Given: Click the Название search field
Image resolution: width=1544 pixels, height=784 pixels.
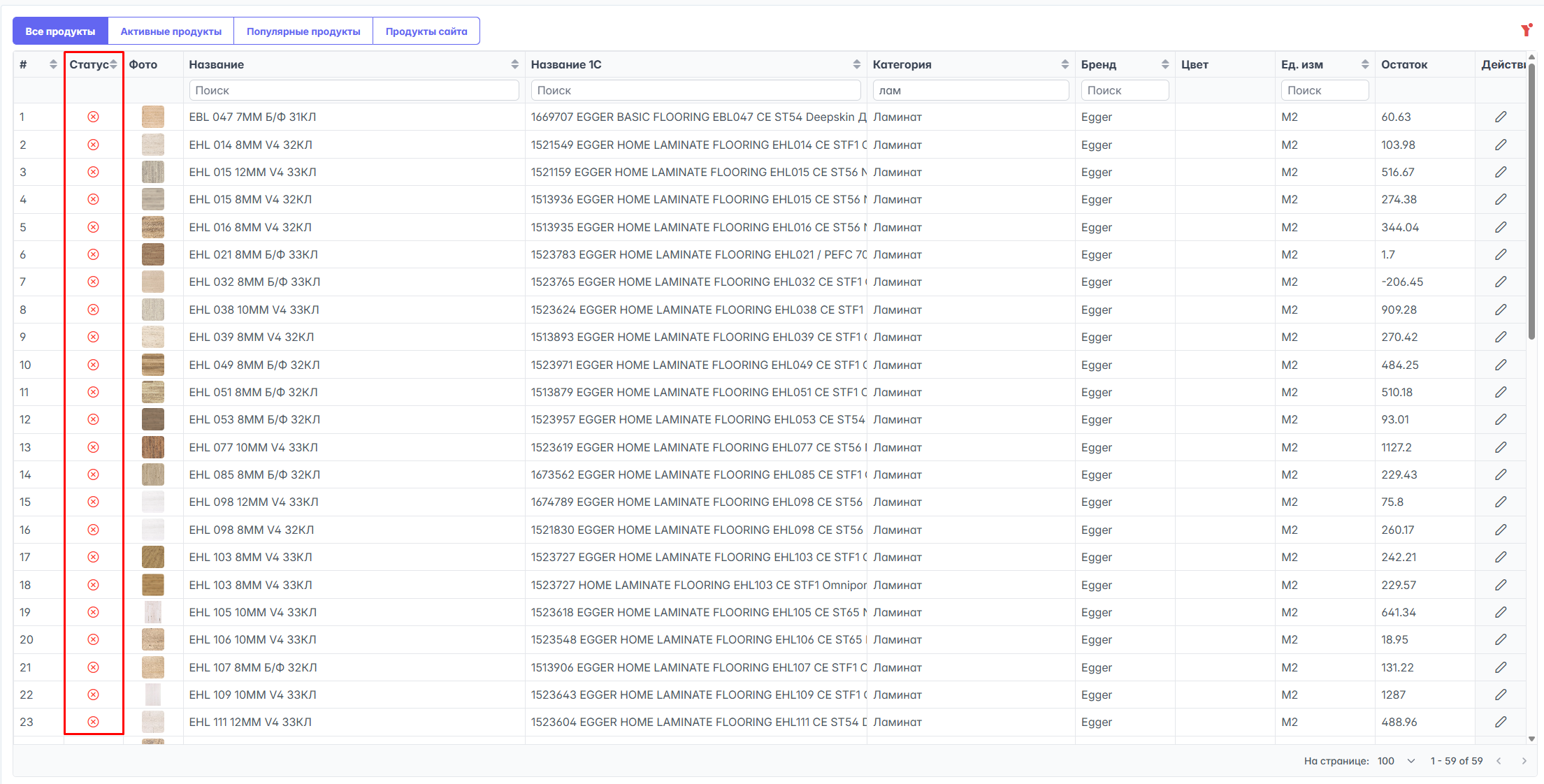Looking at the screenshot, I should coord(354,90).
